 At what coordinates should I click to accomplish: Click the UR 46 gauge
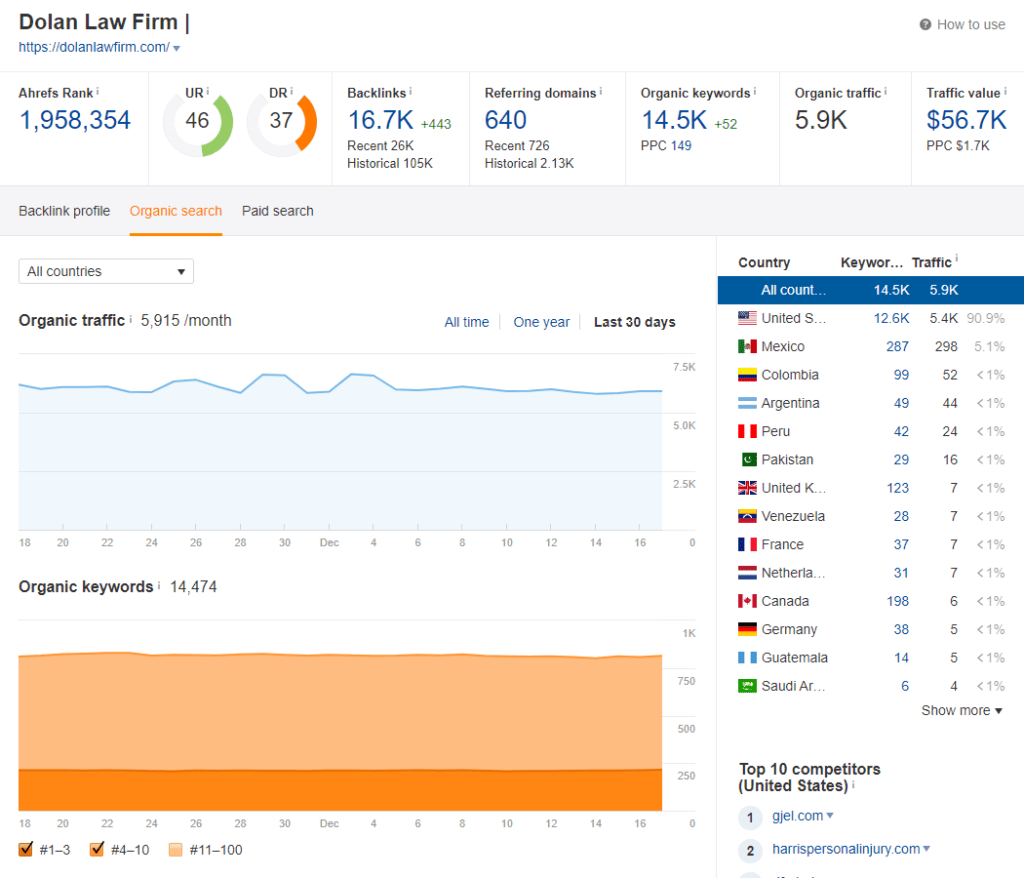coord(198,122)
